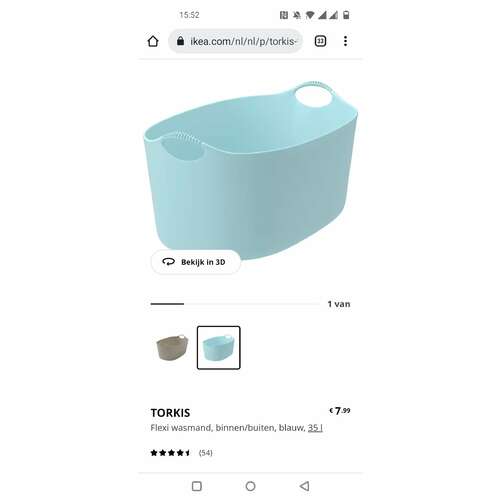This screenshot has width=500, height=500.
Task: Click the image carousel progress bar
Action: [235, 304]
